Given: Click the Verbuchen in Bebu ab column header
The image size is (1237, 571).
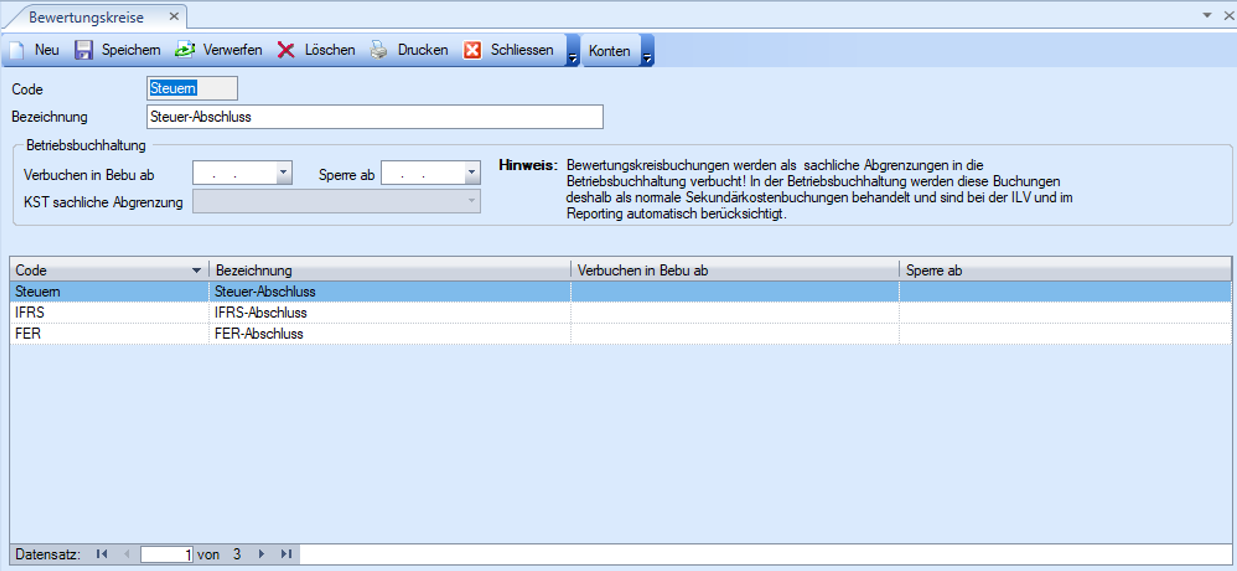Looking at the screenshot, I should point(735,271).
